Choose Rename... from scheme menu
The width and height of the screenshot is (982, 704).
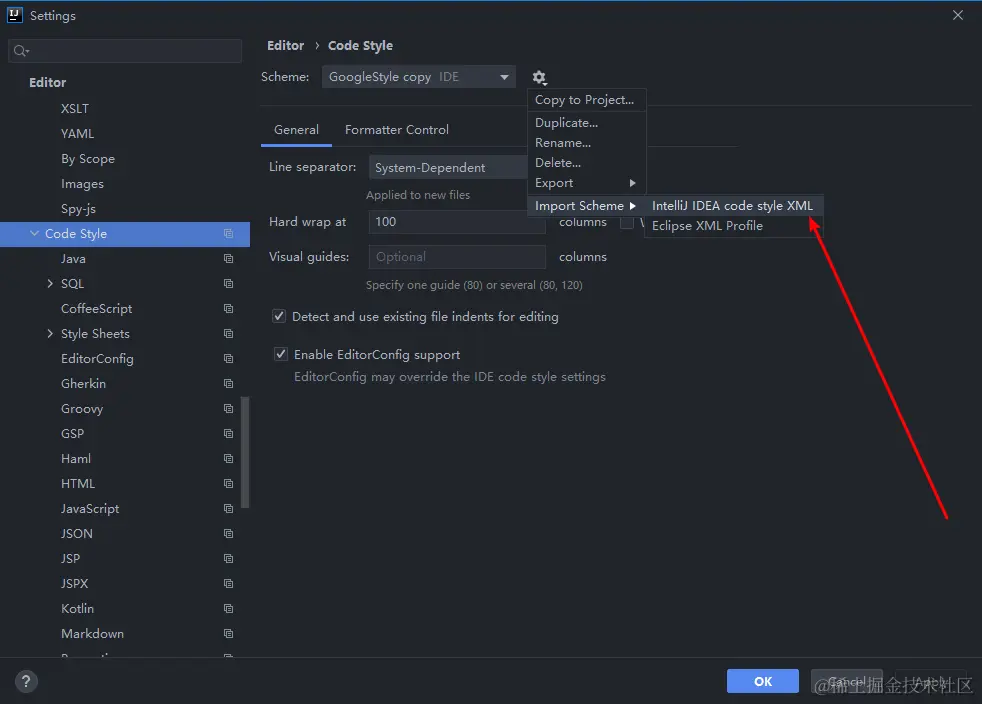586,143
